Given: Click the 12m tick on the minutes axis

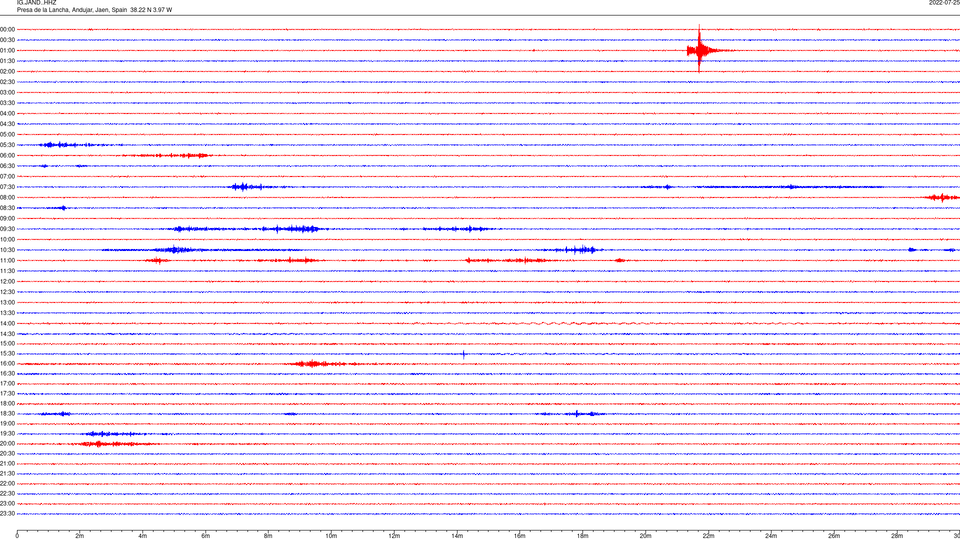Looking at the screenshot, I should click(x=394, y=536).
